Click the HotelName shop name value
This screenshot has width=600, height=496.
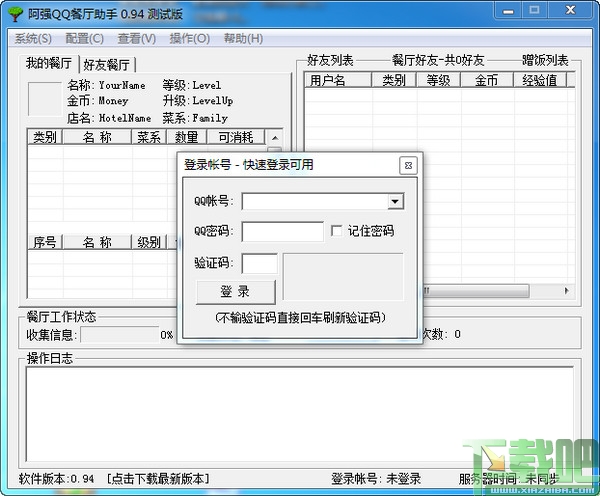(x=125, y=118)
